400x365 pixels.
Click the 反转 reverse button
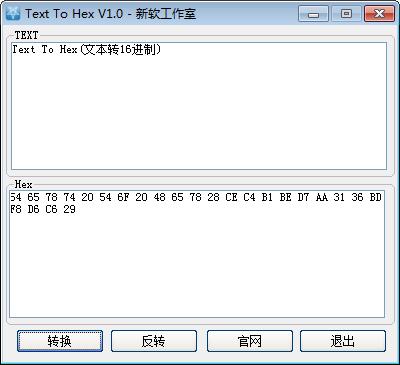[x=154, y=341]
